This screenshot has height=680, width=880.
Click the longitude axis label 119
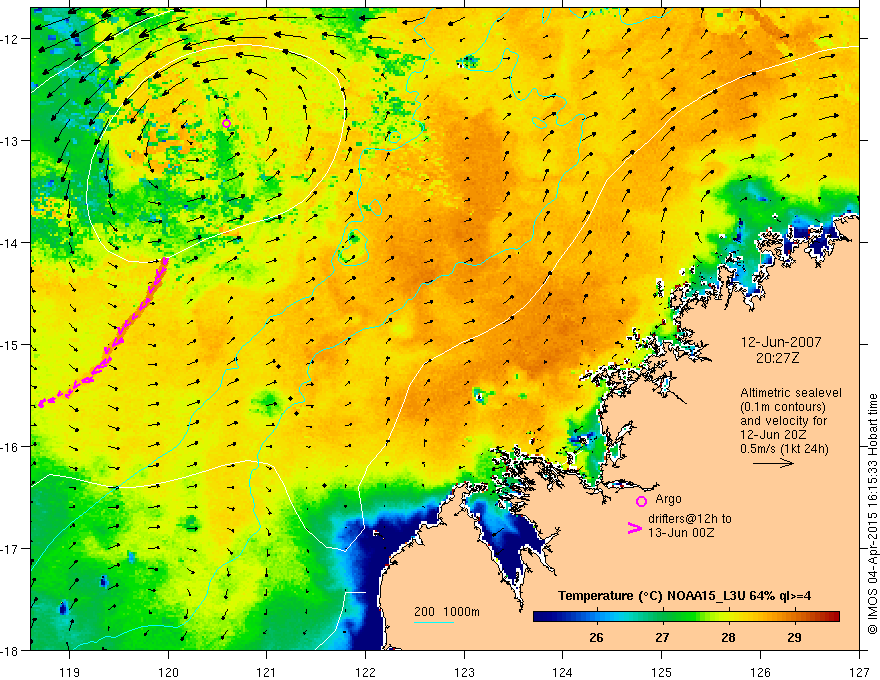point(70,672)
